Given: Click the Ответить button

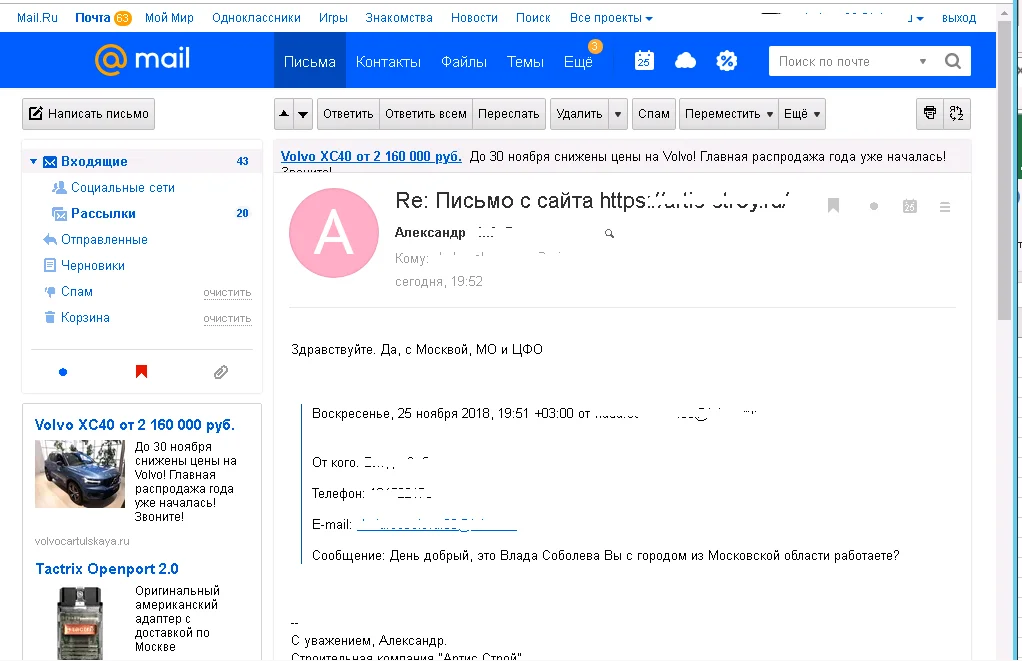Looking at the screenshot, I should tap(348, 113).
